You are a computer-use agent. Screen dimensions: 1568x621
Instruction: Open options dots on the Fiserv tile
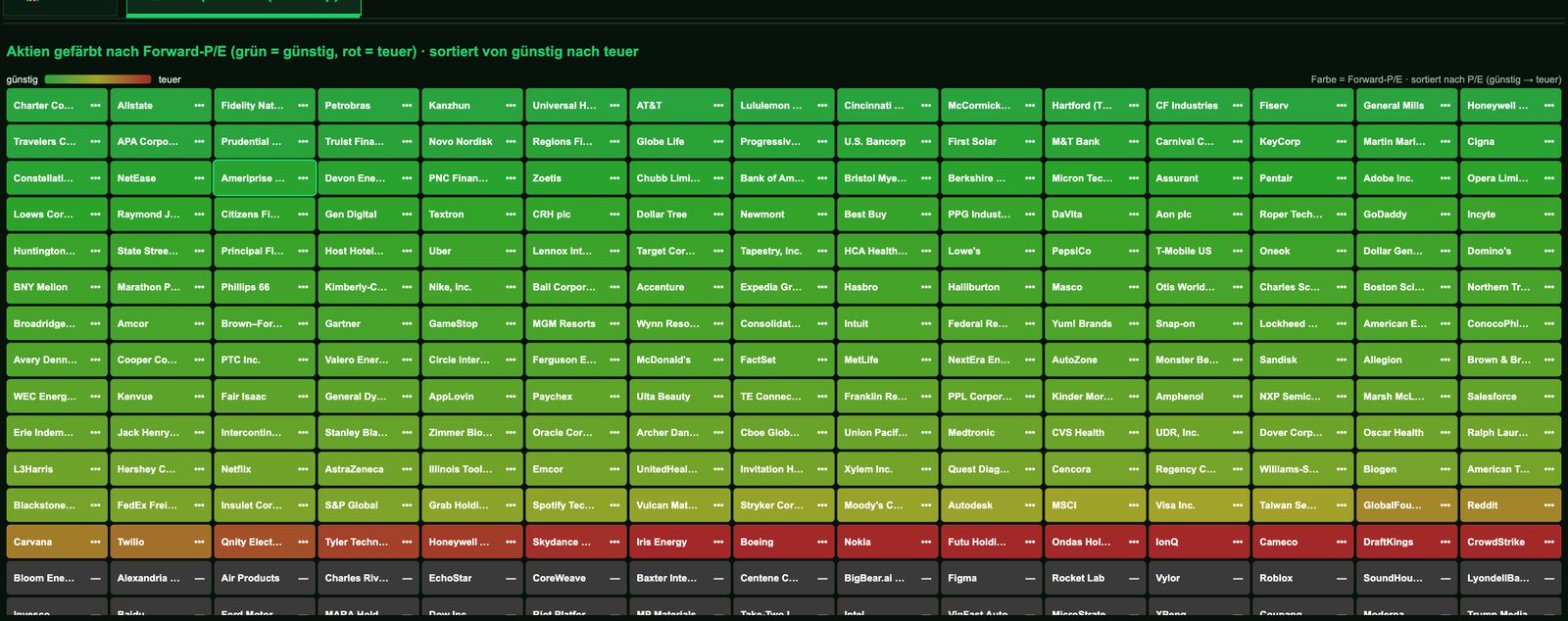point(1342,106)
